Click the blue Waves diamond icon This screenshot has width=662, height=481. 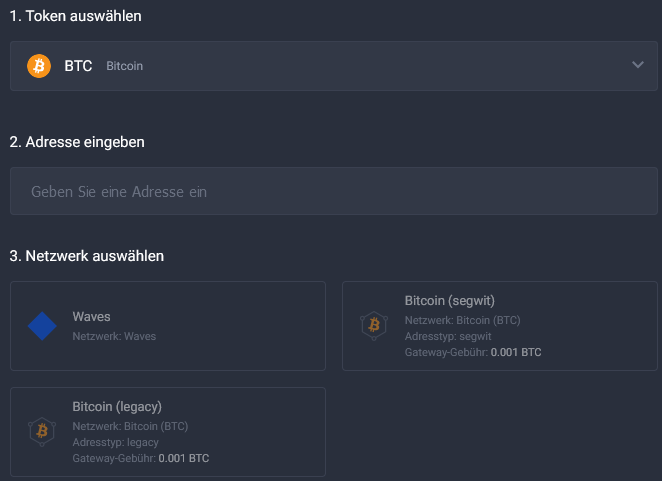click(42, 326)
